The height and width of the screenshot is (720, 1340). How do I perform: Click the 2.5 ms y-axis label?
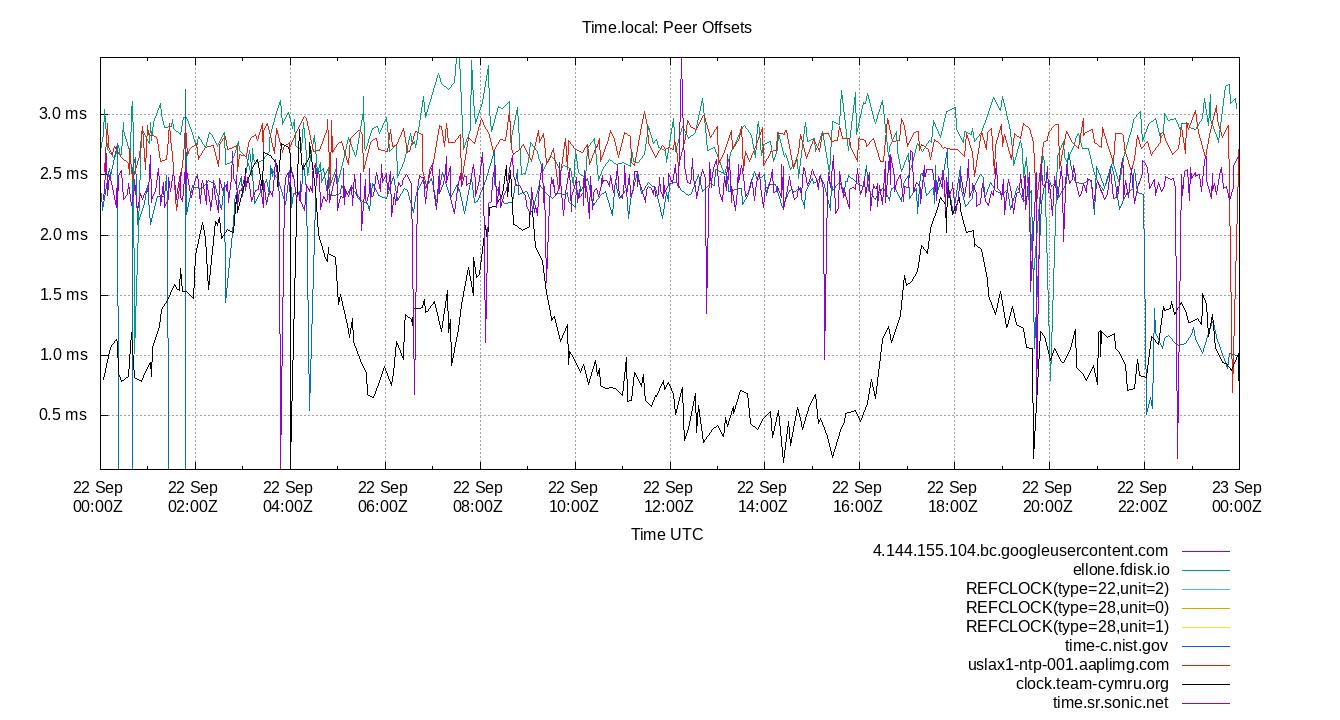[x=63, y=174]
